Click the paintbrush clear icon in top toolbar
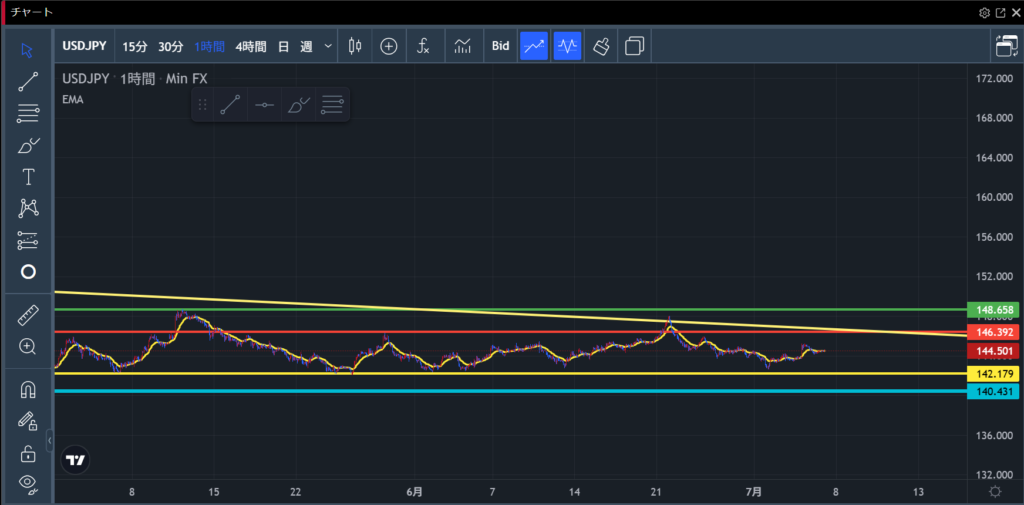The width and height of the screenshot is (1024, 505). (601, 46)
